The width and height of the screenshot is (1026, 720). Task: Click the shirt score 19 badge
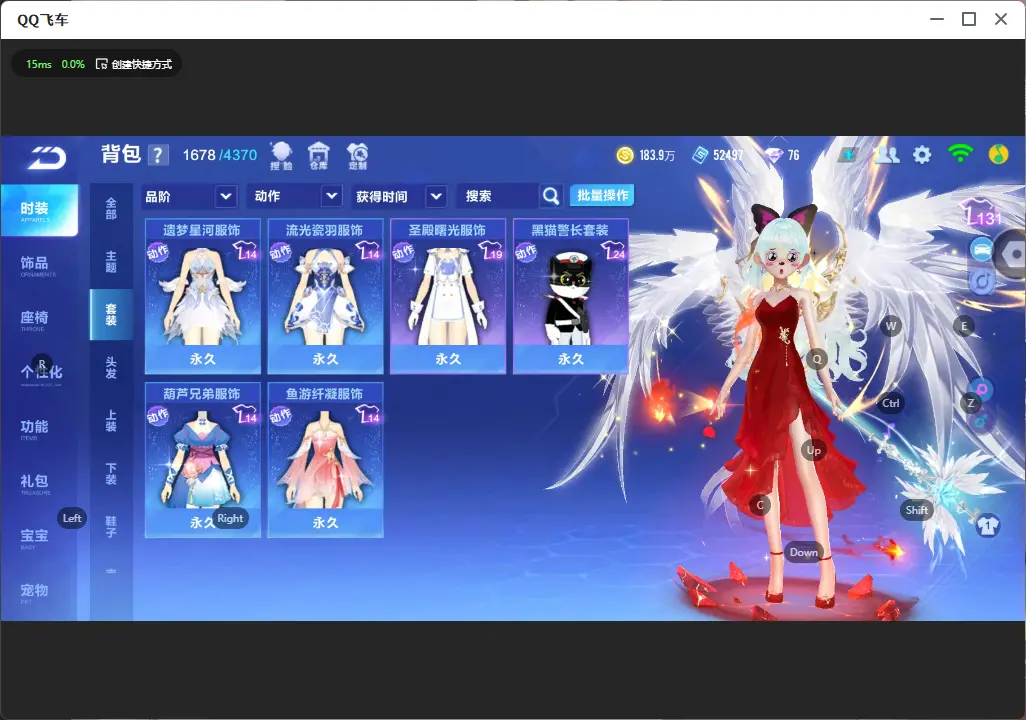(491, 250)
